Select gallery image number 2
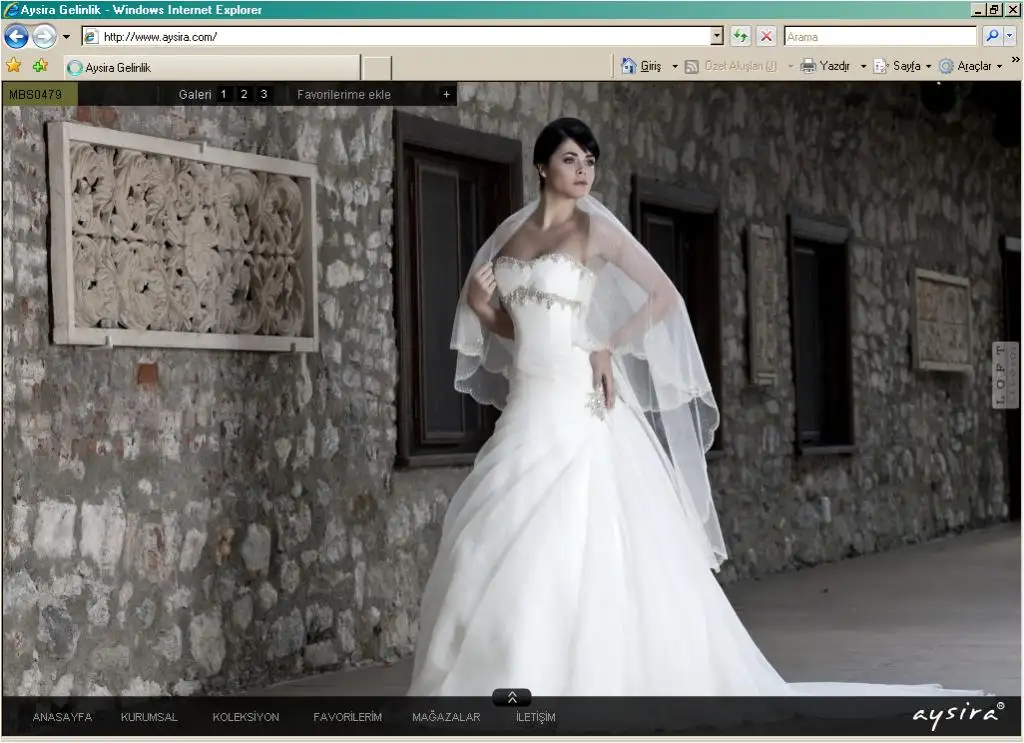 click(x=244, y=95)
